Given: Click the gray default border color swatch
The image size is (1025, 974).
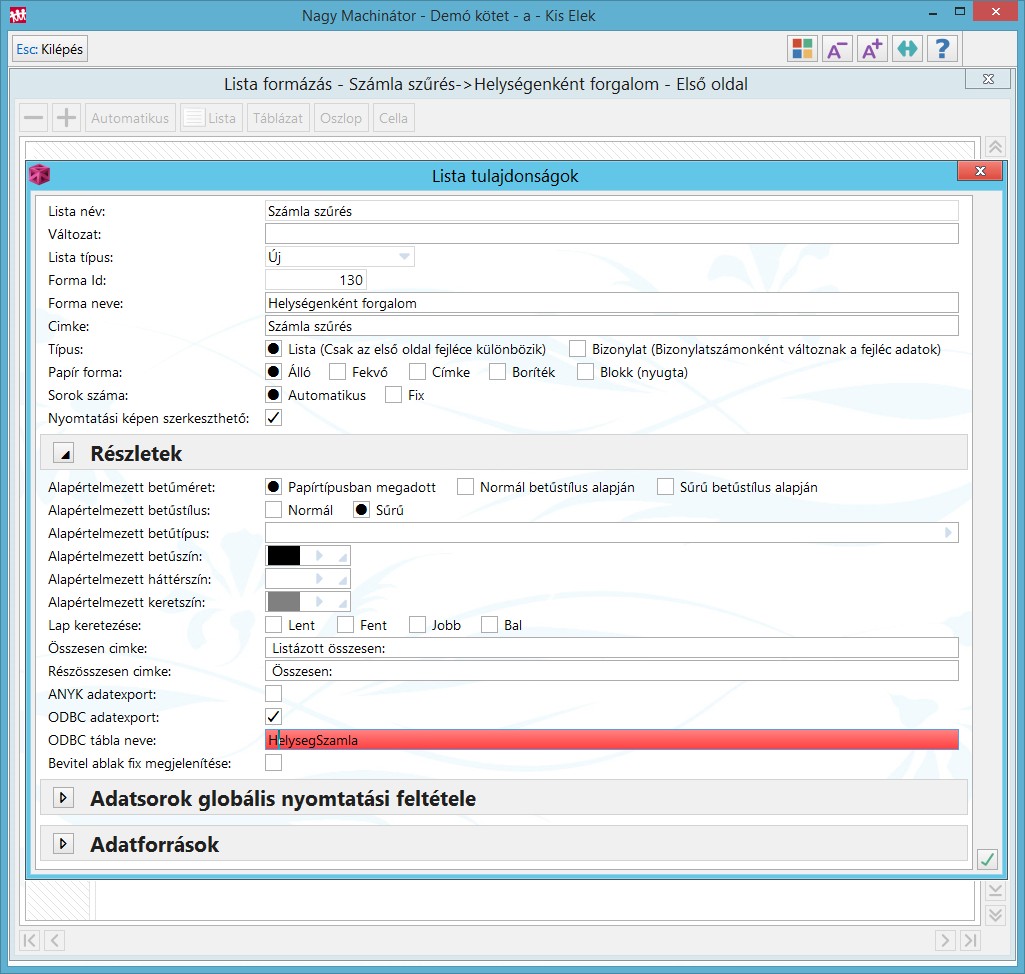Looking at the screenshot, I should click(284, 601).
